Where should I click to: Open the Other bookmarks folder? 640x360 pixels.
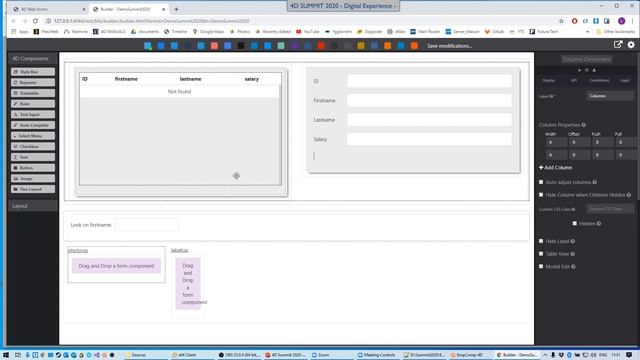[x=615, y=31]
